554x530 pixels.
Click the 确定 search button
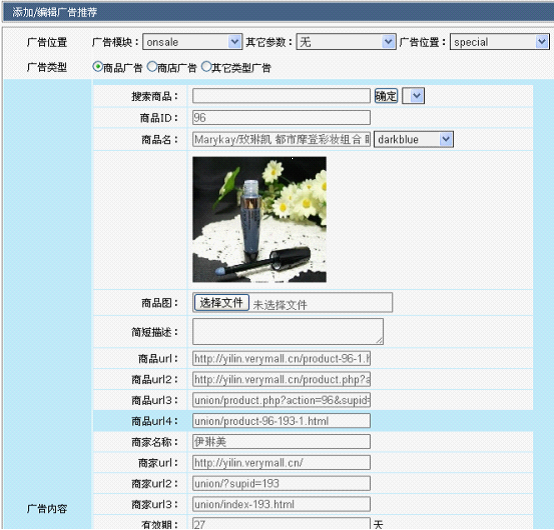pos(386,96)
